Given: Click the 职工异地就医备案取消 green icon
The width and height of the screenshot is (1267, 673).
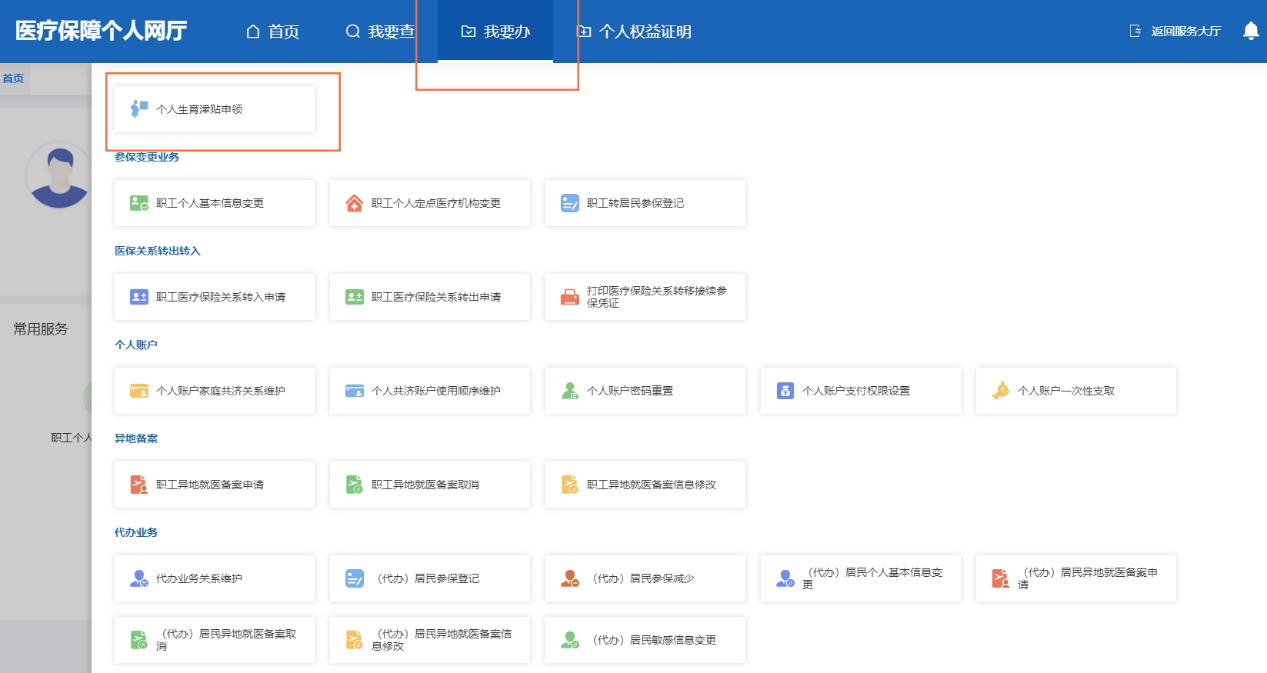Looking at the screenshot, I should (354, 485).
